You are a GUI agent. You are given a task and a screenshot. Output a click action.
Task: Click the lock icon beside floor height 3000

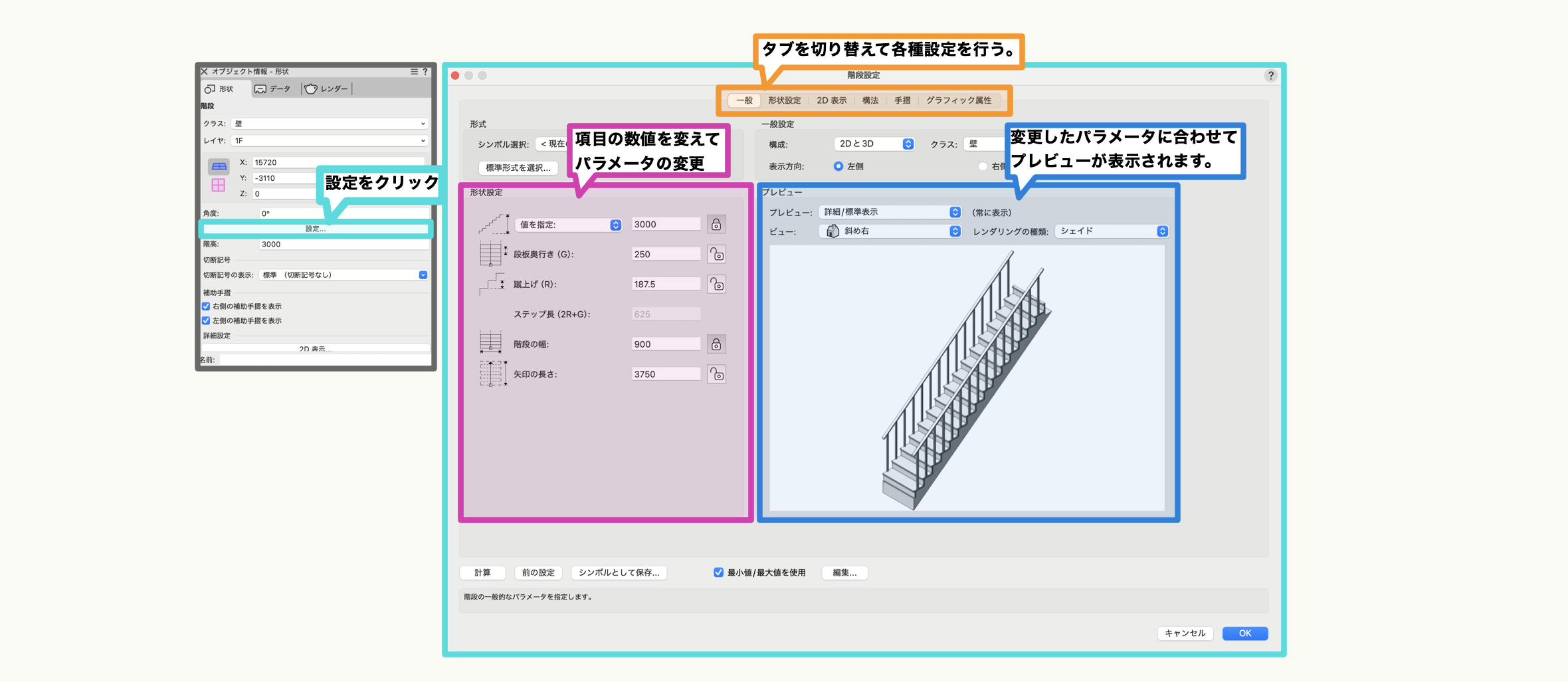[x=716, y=225]
